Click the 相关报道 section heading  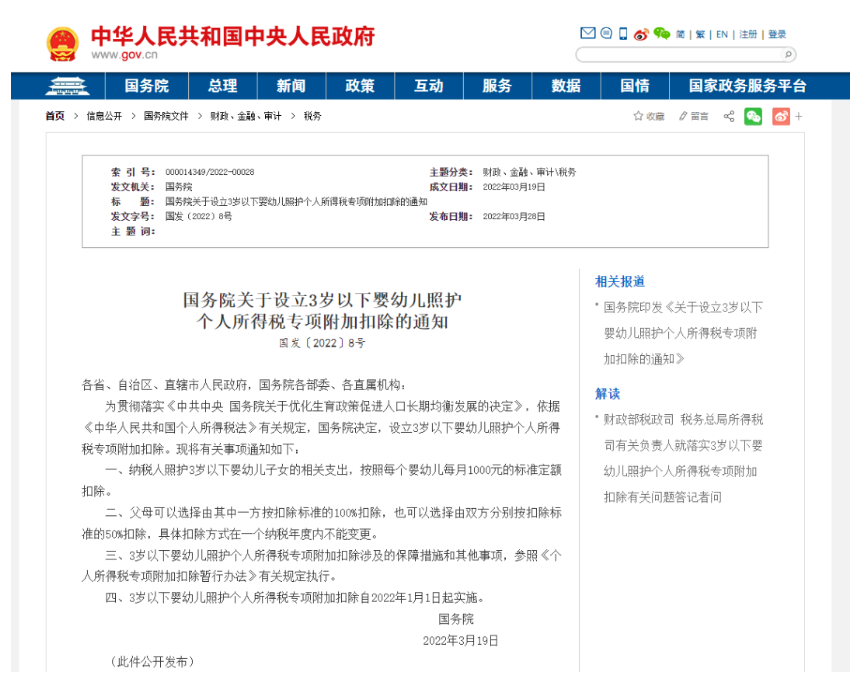(x=620, y=282)
